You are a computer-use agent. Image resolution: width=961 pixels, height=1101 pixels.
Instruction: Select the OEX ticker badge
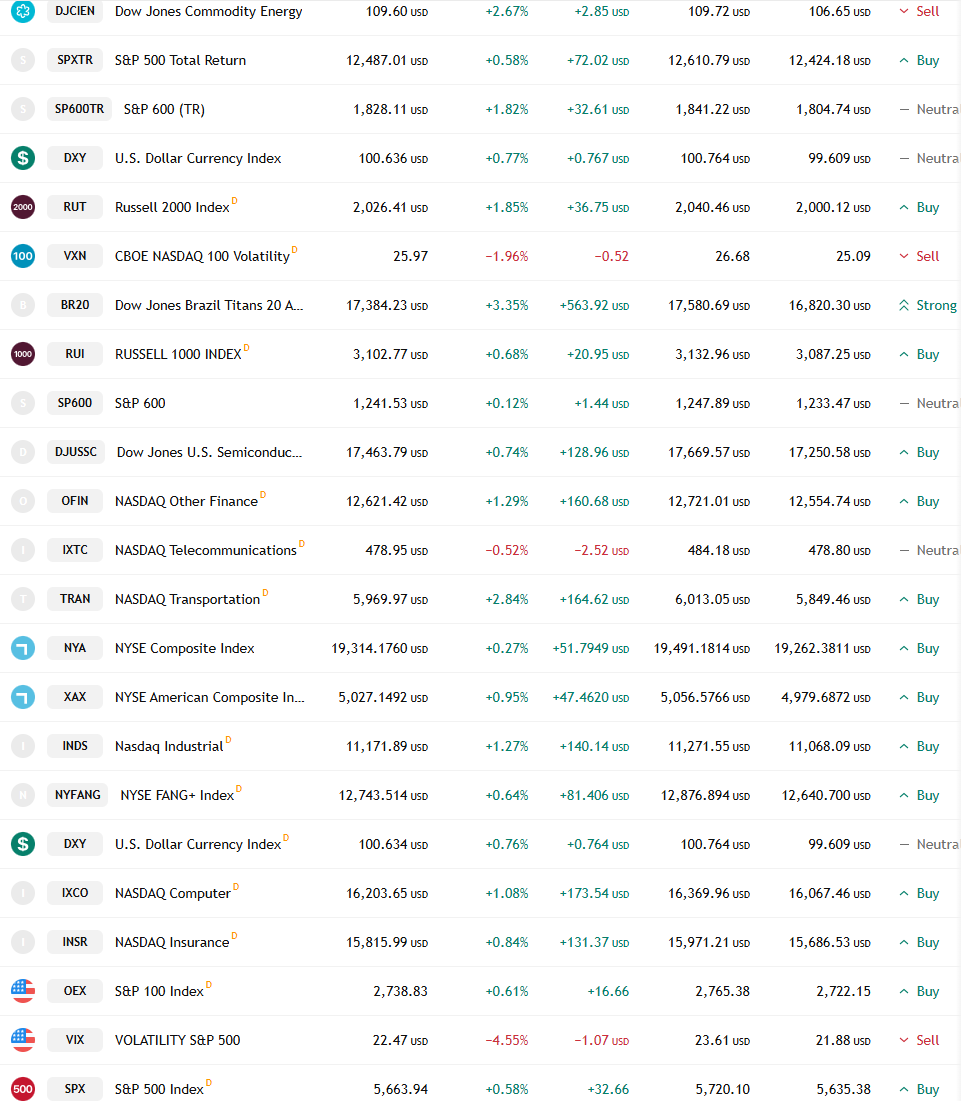75,991
